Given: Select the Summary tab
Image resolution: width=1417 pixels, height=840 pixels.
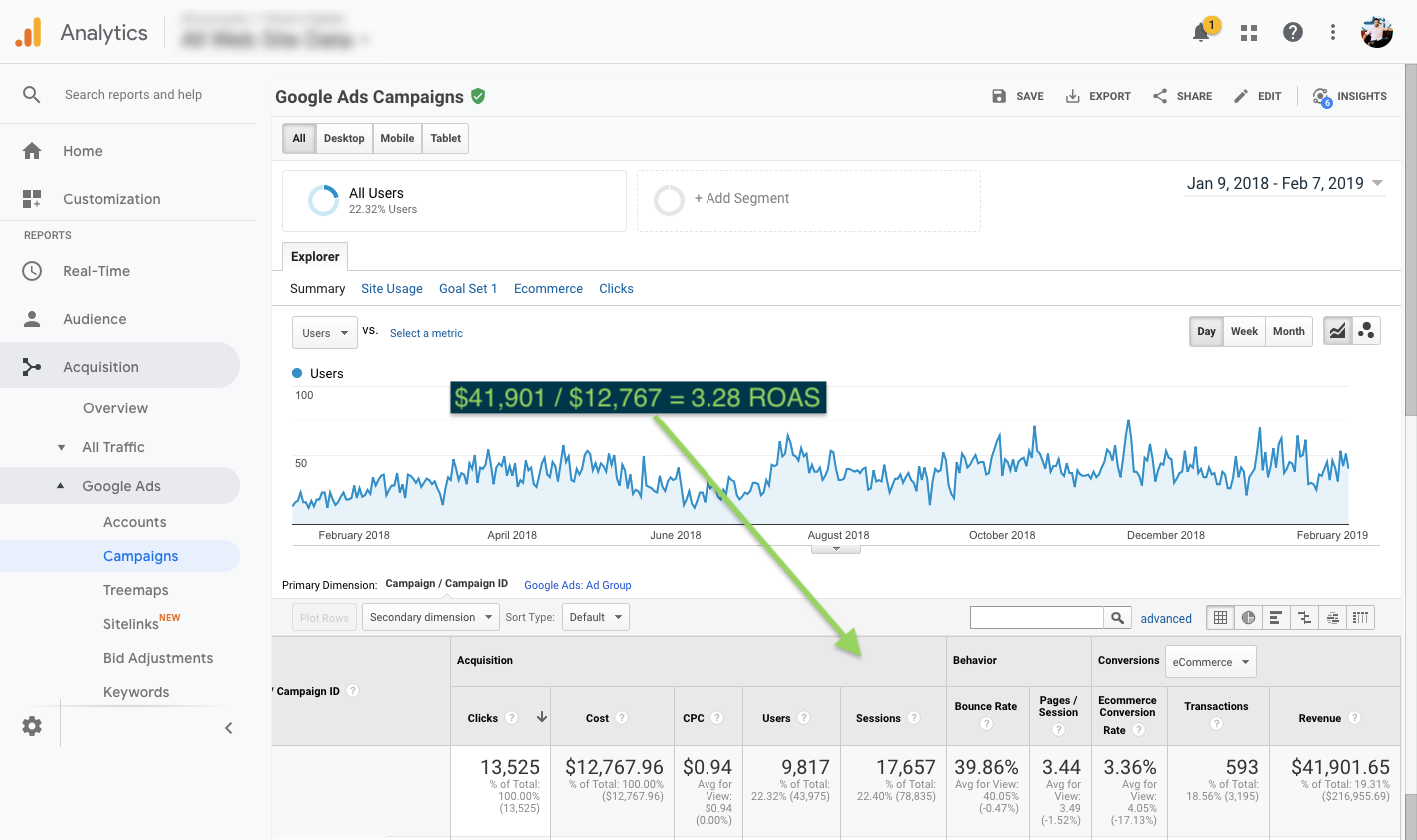Looking at the screenshot, I should [317, 288].
